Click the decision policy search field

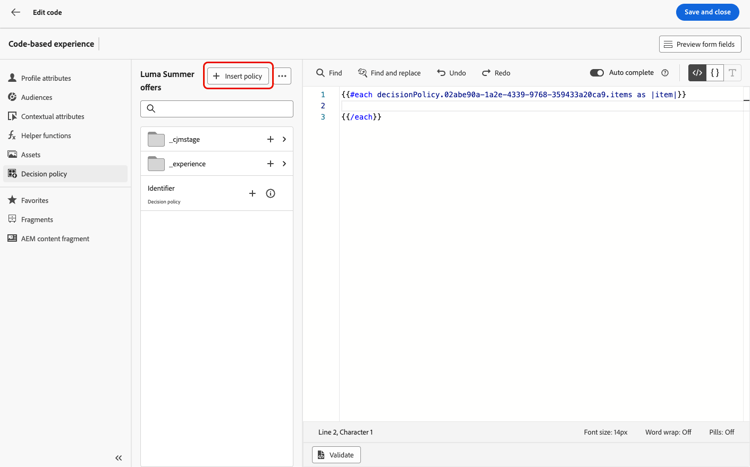click(217, 109)
